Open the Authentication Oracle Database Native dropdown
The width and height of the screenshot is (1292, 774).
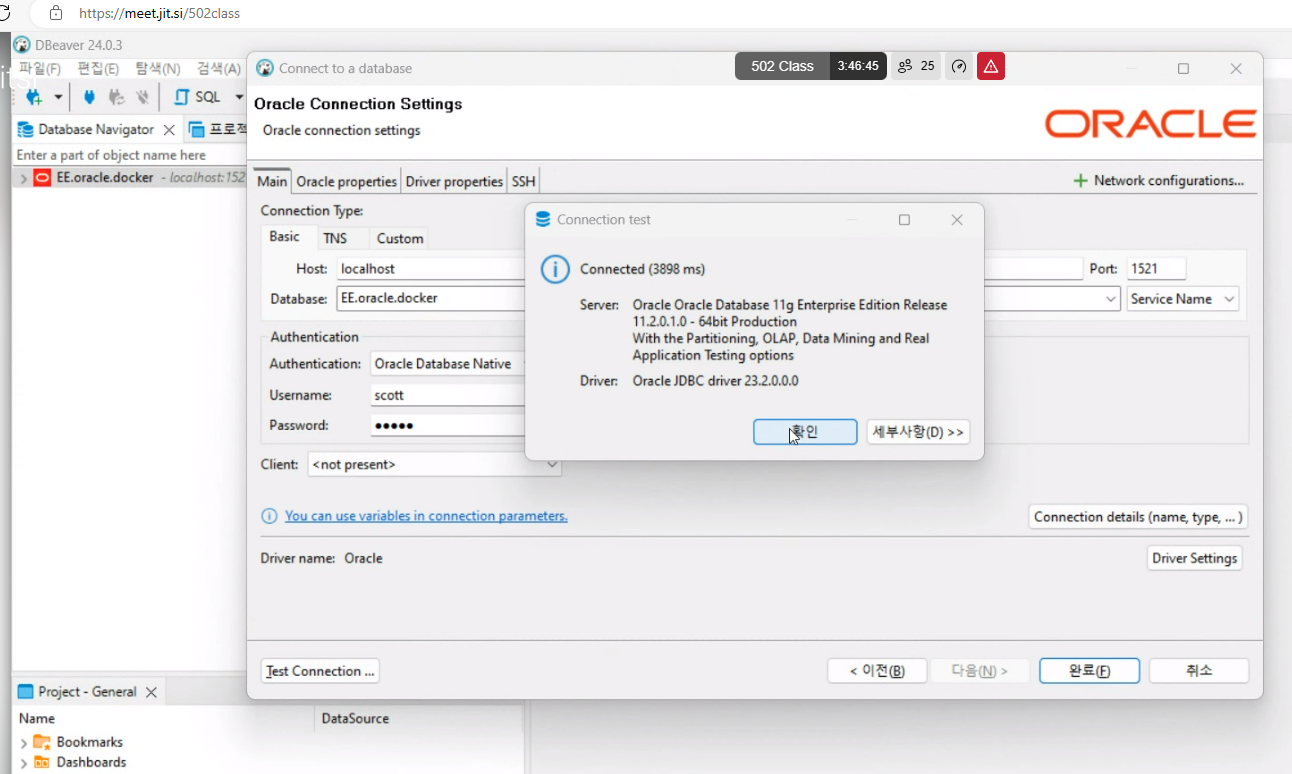(448, 364)
